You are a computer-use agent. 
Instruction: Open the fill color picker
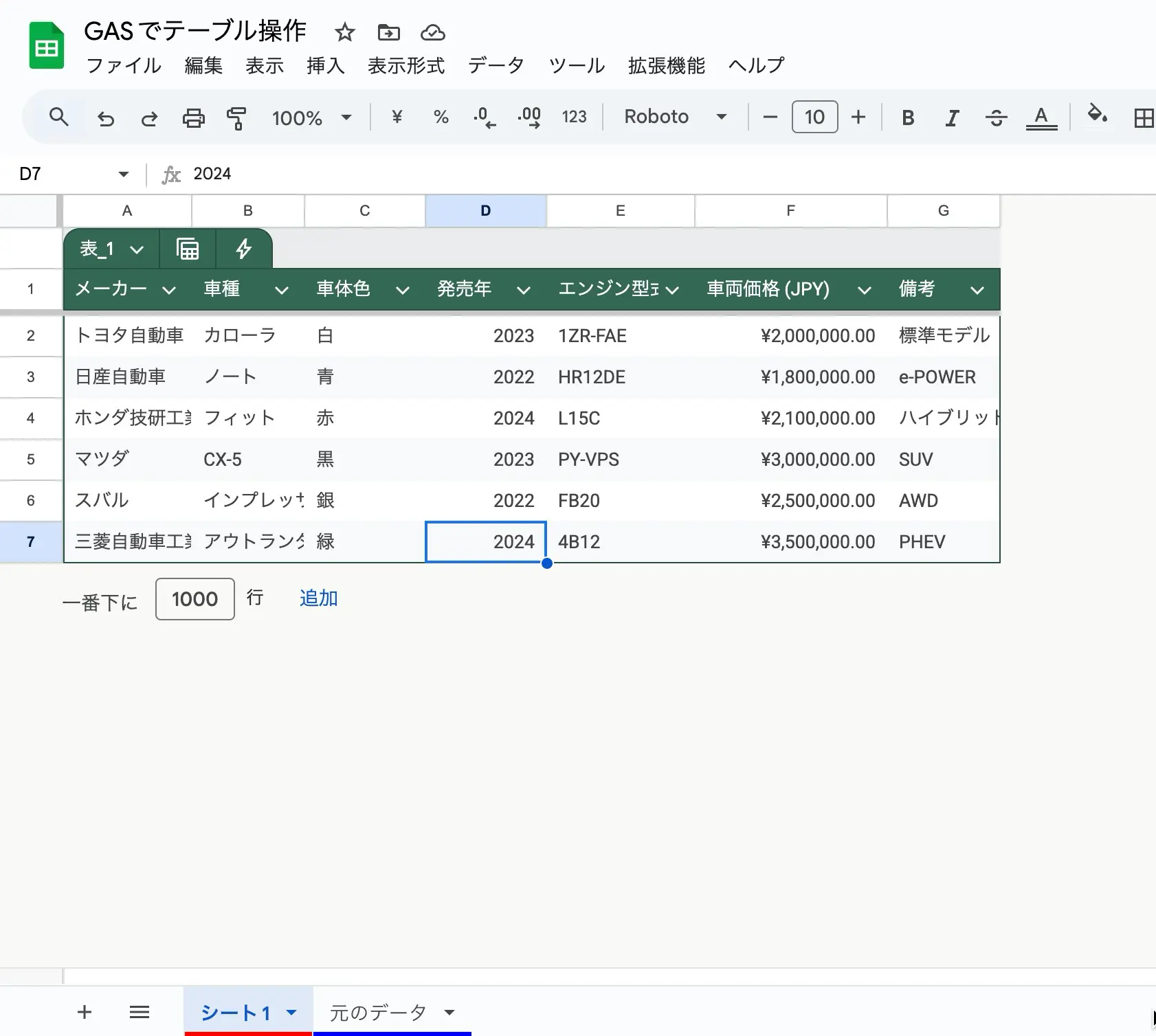tap(1097, 114)
